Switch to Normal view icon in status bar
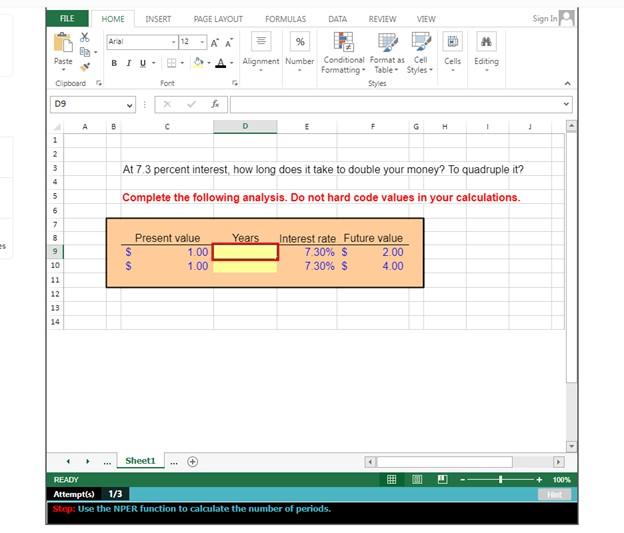Image resolution: width=624 pixels, height=533 pixels. pyautogui.click(x=392, y=480)
